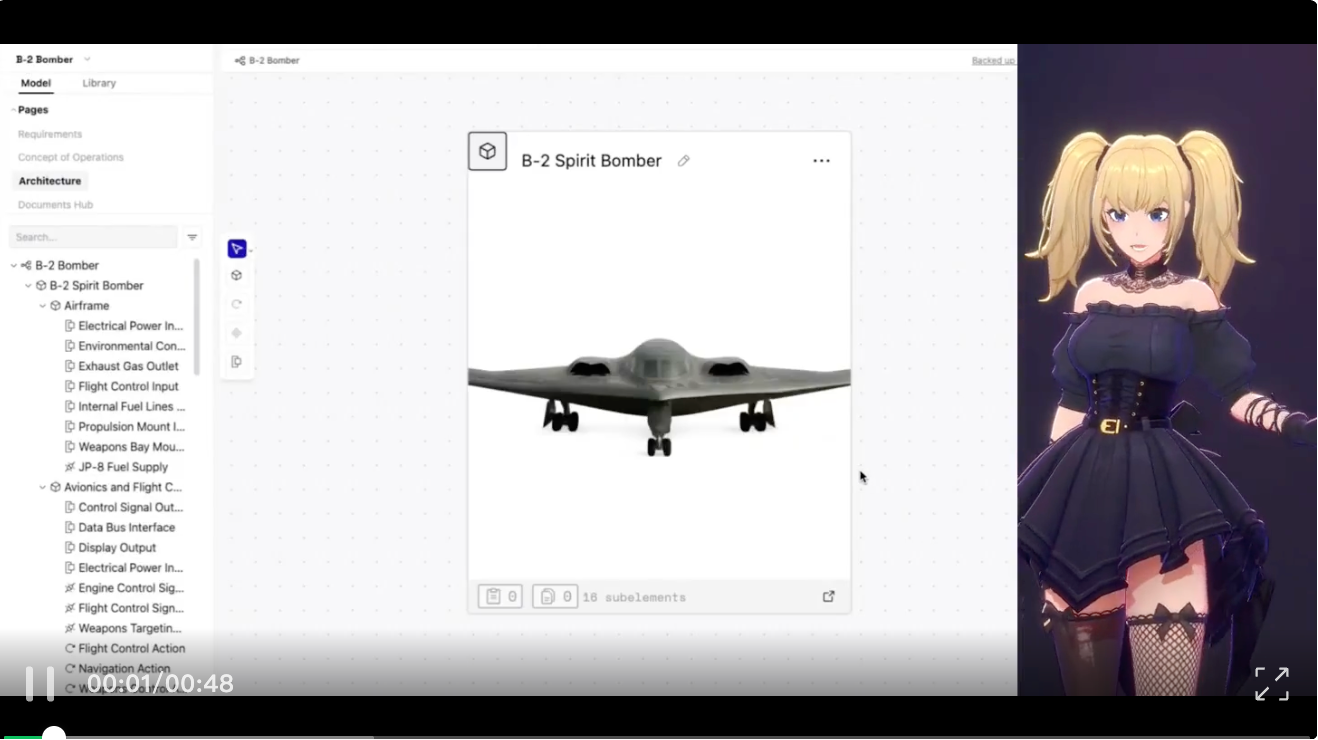Collapse the Airframe tree node
The width and height of the screenshot is (1318, 740).
point(42,306)
